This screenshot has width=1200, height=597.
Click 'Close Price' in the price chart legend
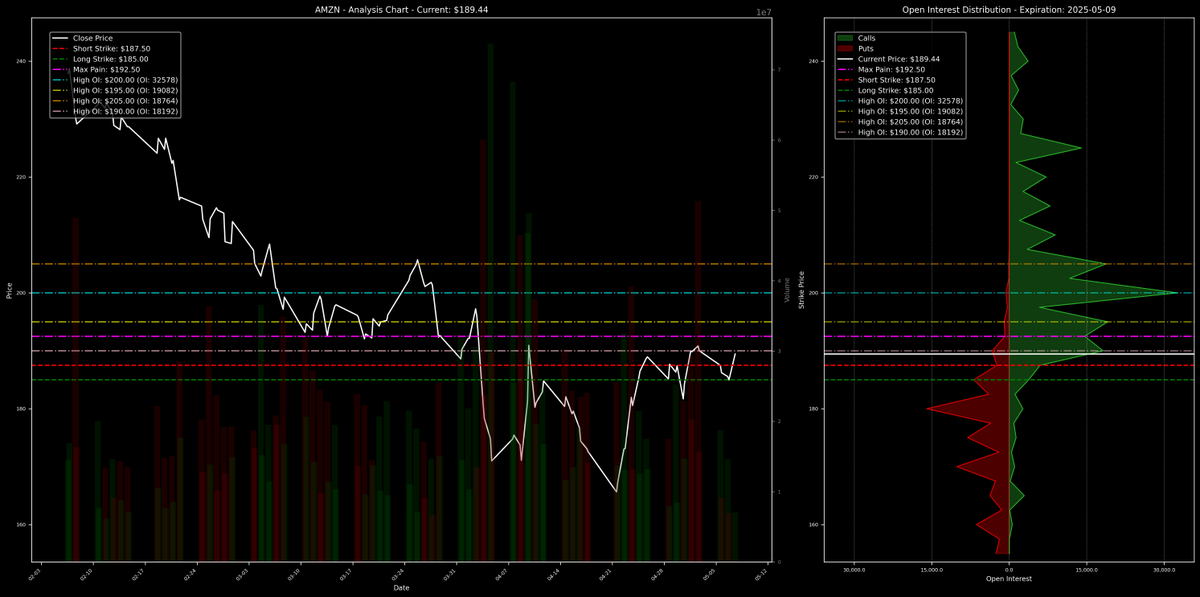(92, 38)
